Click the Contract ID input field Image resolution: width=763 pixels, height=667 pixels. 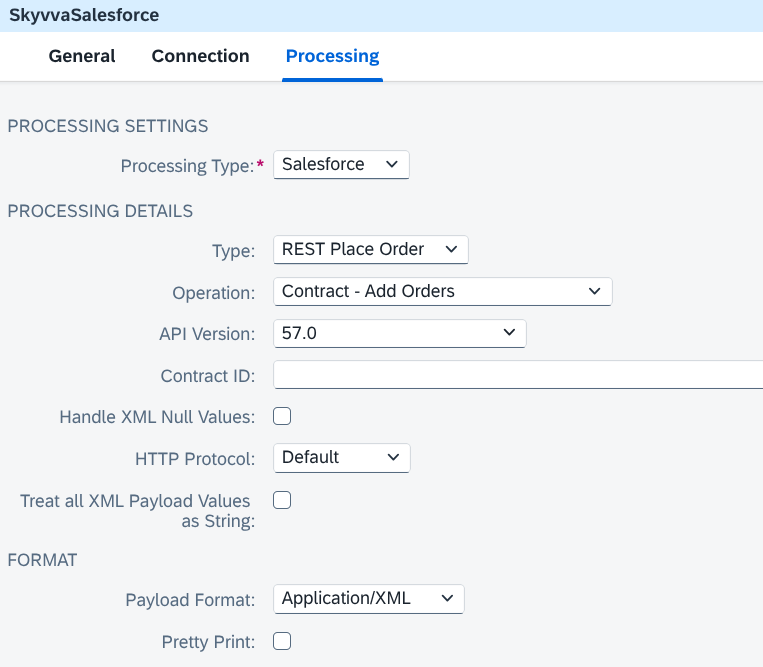point(518,375)
